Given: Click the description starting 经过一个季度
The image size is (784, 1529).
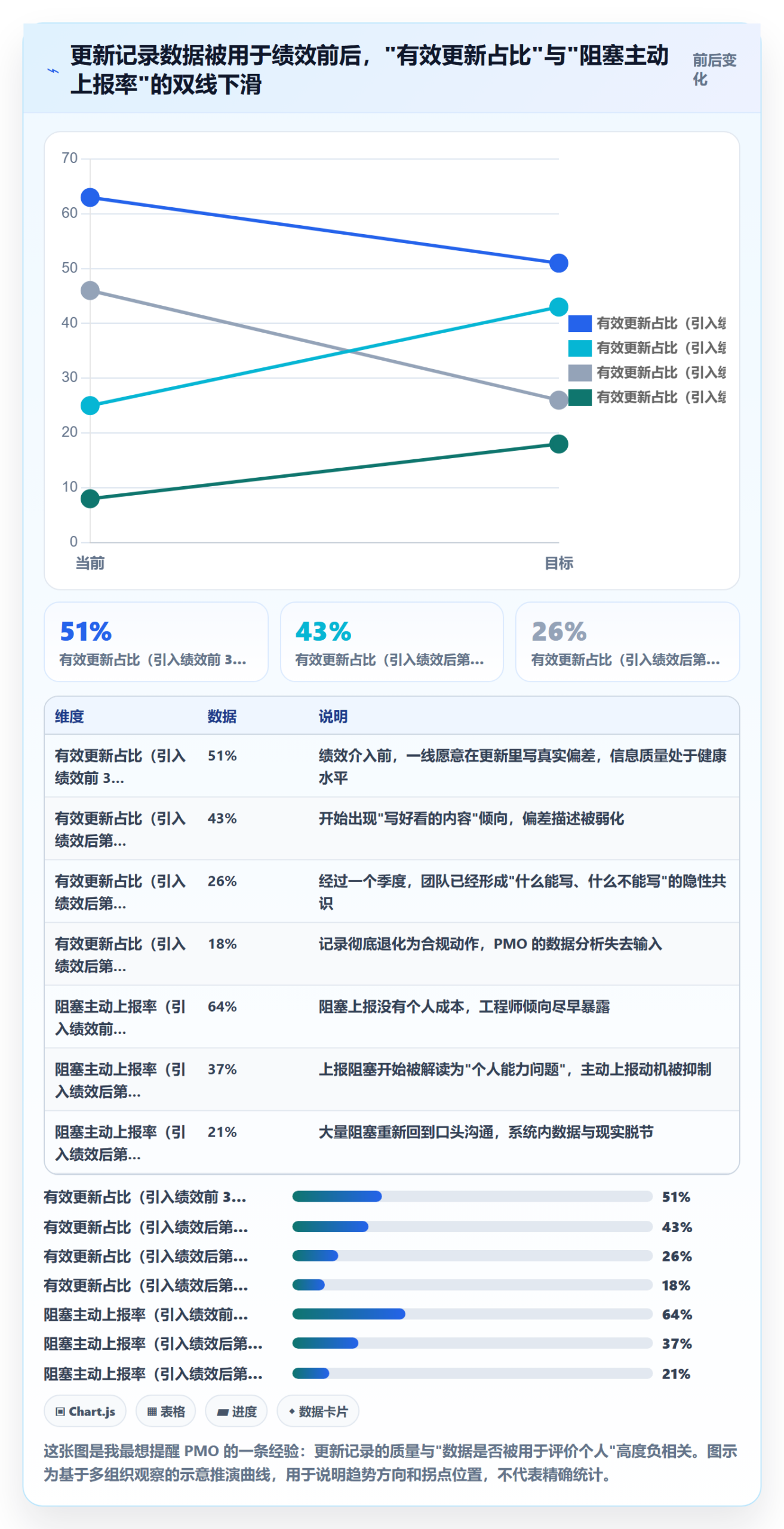Looking at the screenshot, I should 522,892.
